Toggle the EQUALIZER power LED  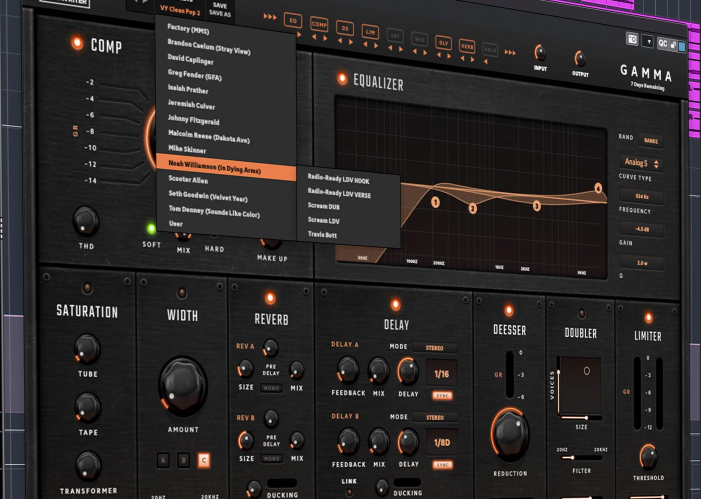pyautogui.click(x=342, y=78)
